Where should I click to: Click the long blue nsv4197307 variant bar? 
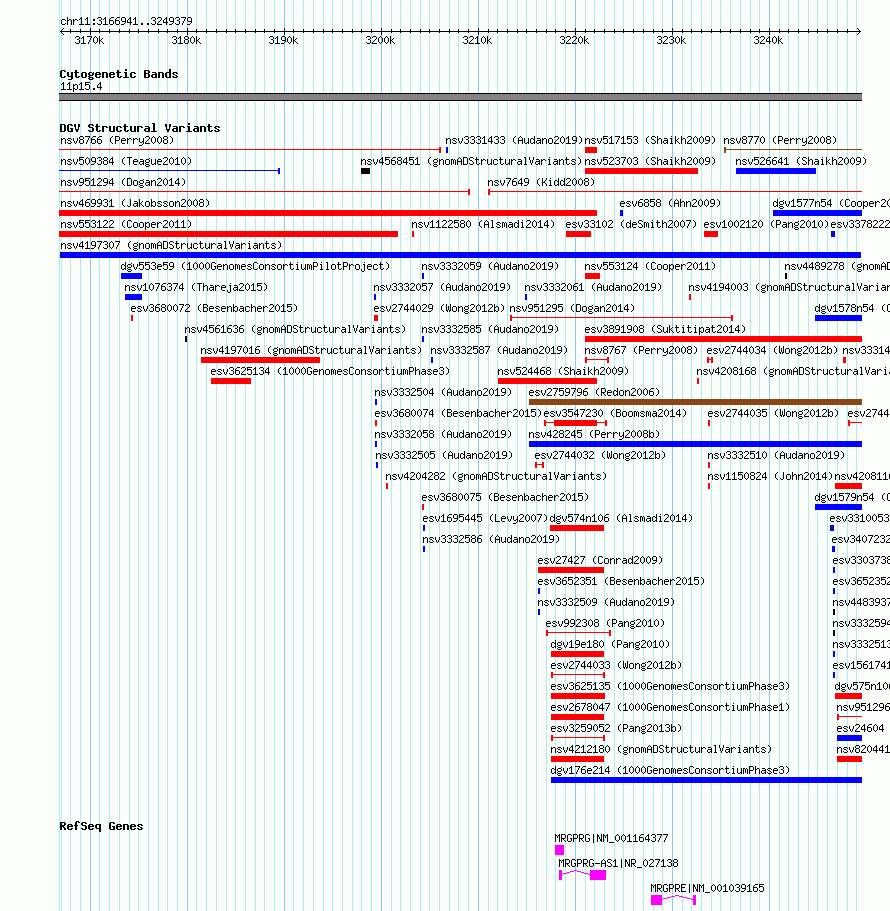point(460,255)
